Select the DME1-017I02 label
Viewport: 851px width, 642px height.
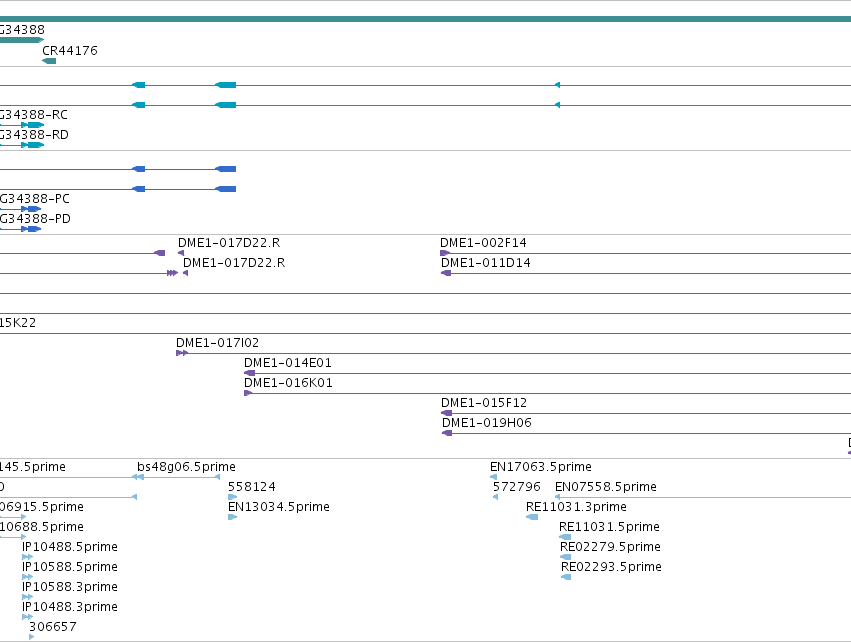[217, 343]
